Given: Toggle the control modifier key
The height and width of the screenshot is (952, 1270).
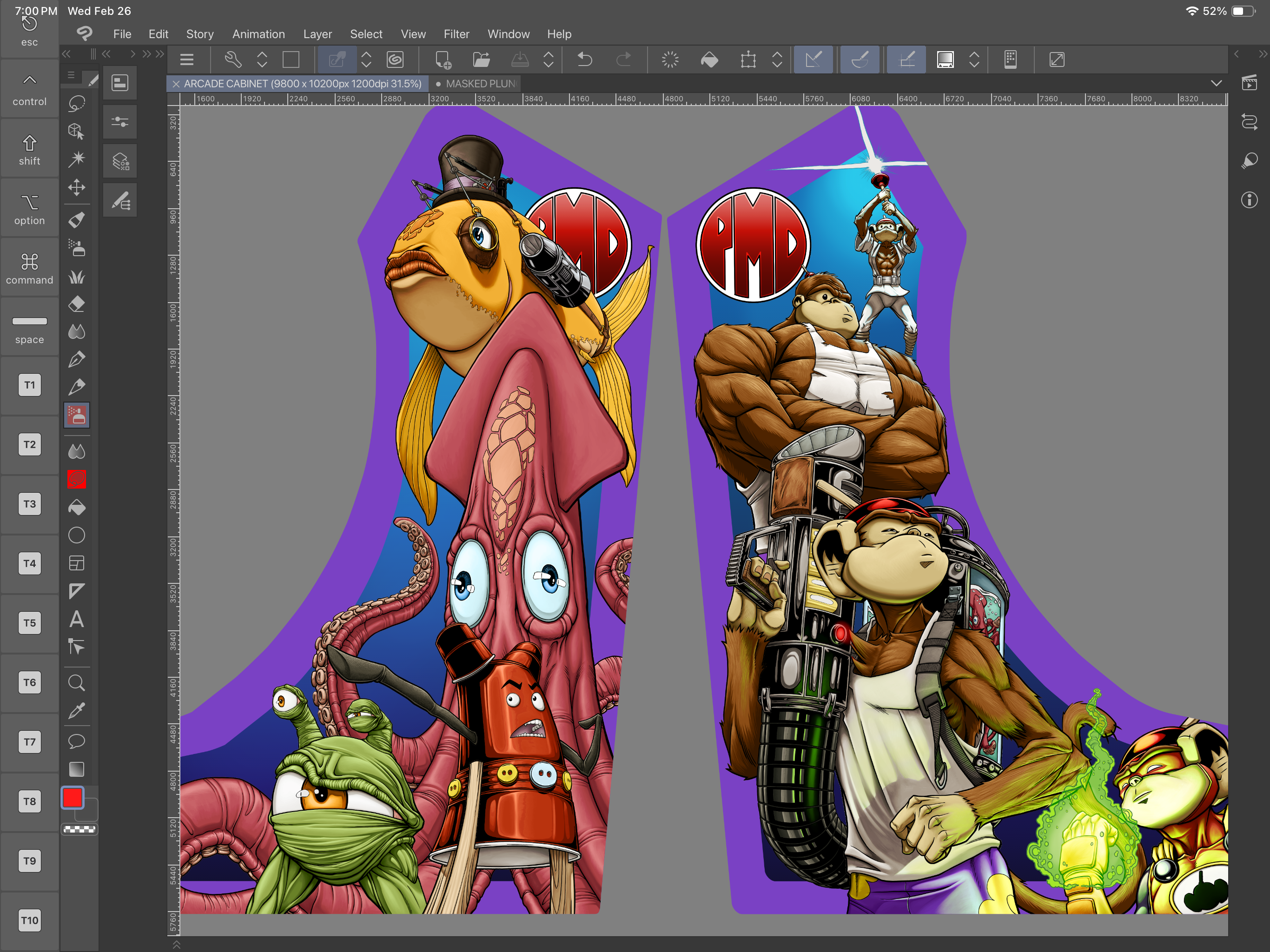Looking at the screenshot, I should 29,90.
